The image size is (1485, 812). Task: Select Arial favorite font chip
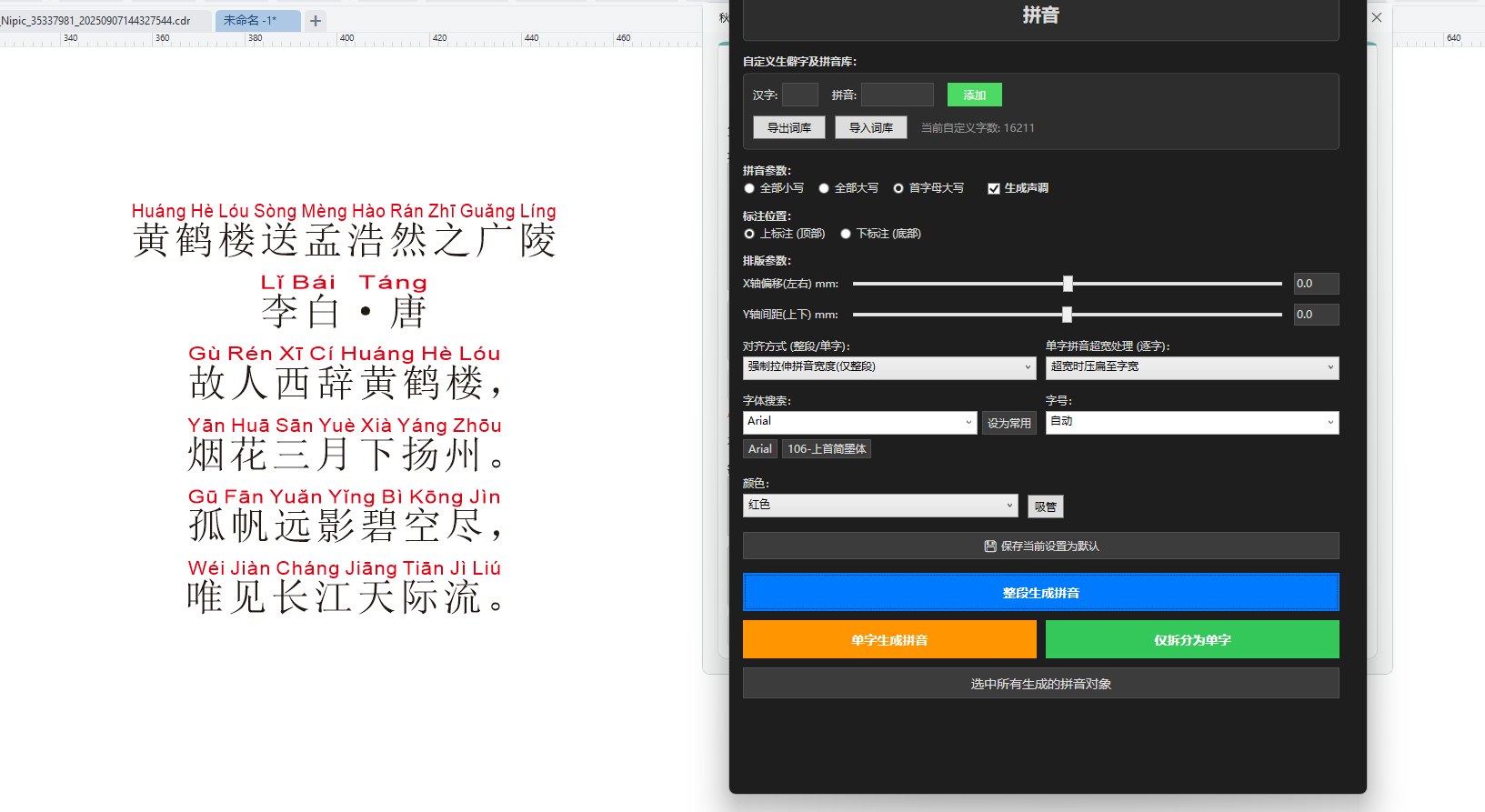pos(760,449)
